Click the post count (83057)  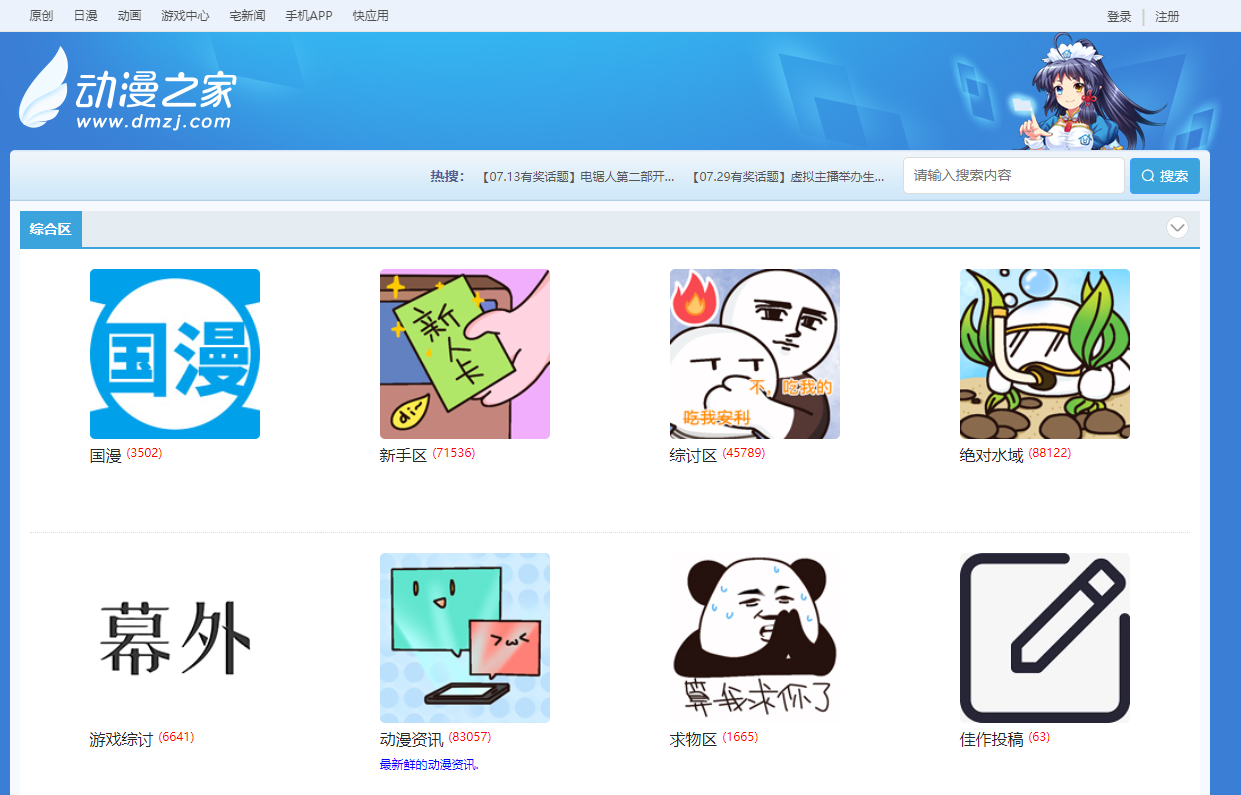(470, 737)
